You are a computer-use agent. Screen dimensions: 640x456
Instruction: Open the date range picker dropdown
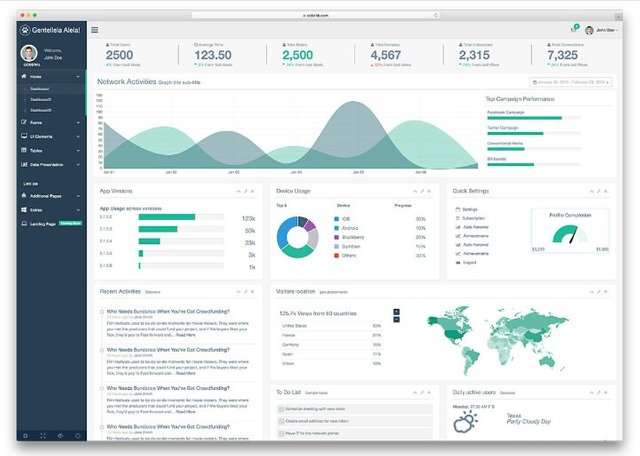pos(571,82)
